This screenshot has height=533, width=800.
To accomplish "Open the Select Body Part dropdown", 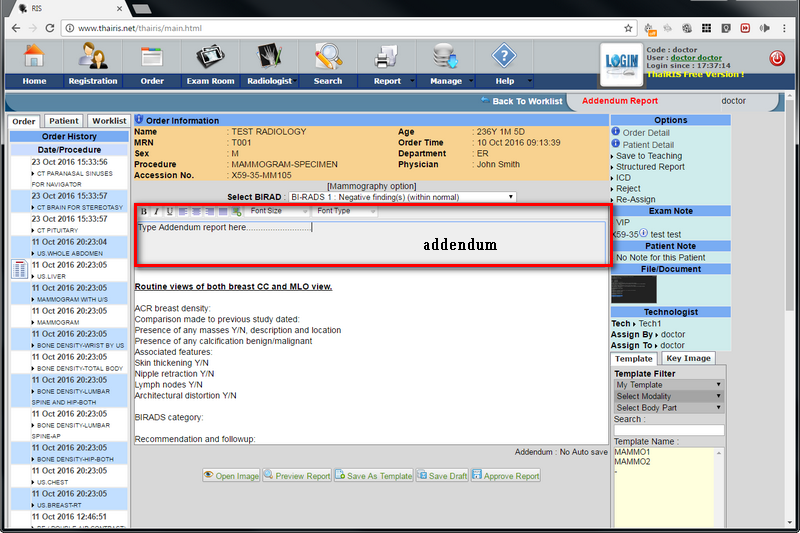I will (669, 409).
